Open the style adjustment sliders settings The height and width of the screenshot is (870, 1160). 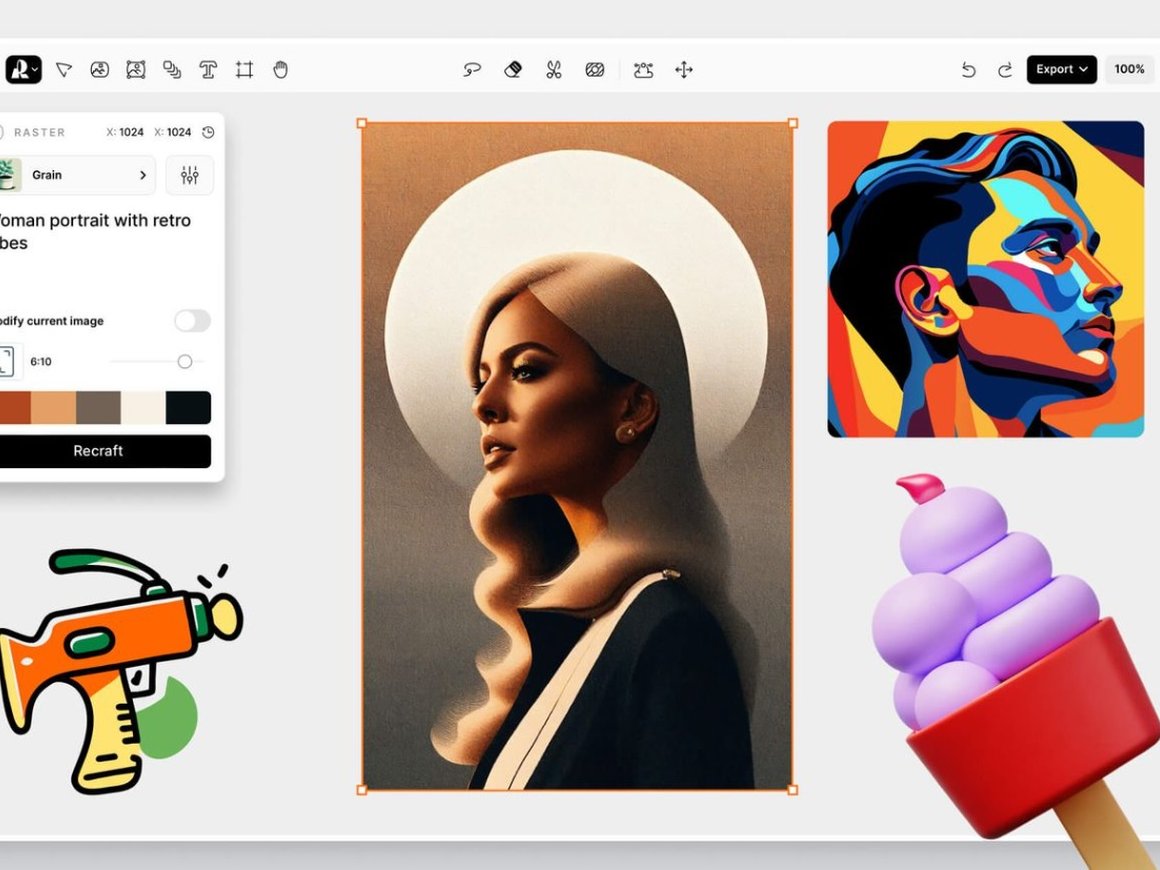[x=189, y=175]
